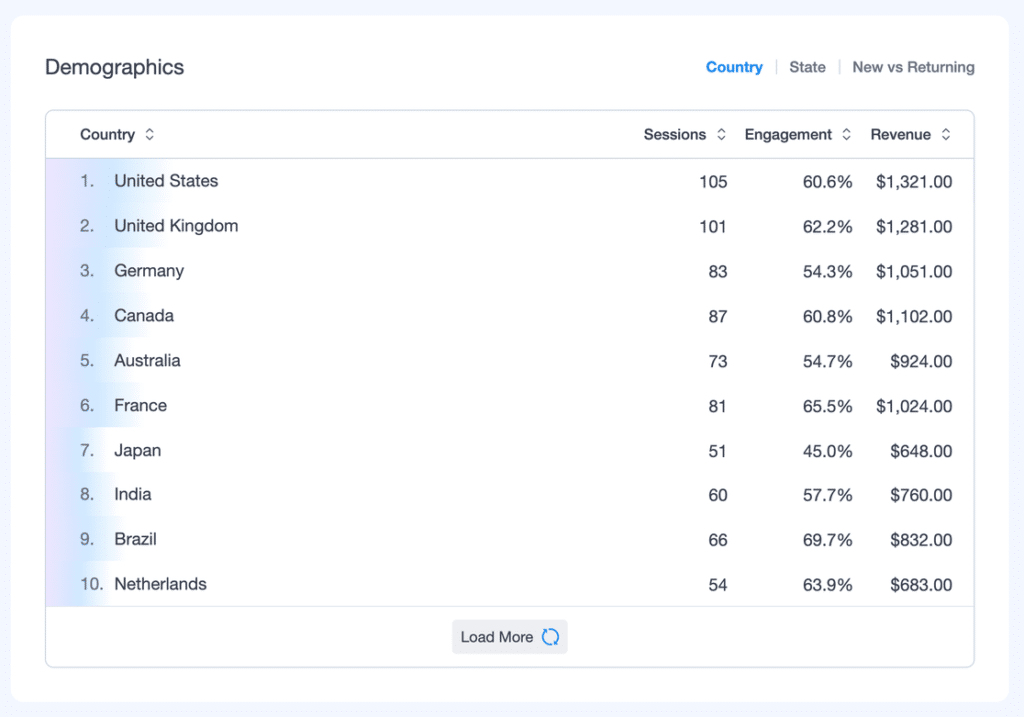The width and height of the screenshot is (1024, 717).
Task: Select the India row name
Action: pos(133,494)
